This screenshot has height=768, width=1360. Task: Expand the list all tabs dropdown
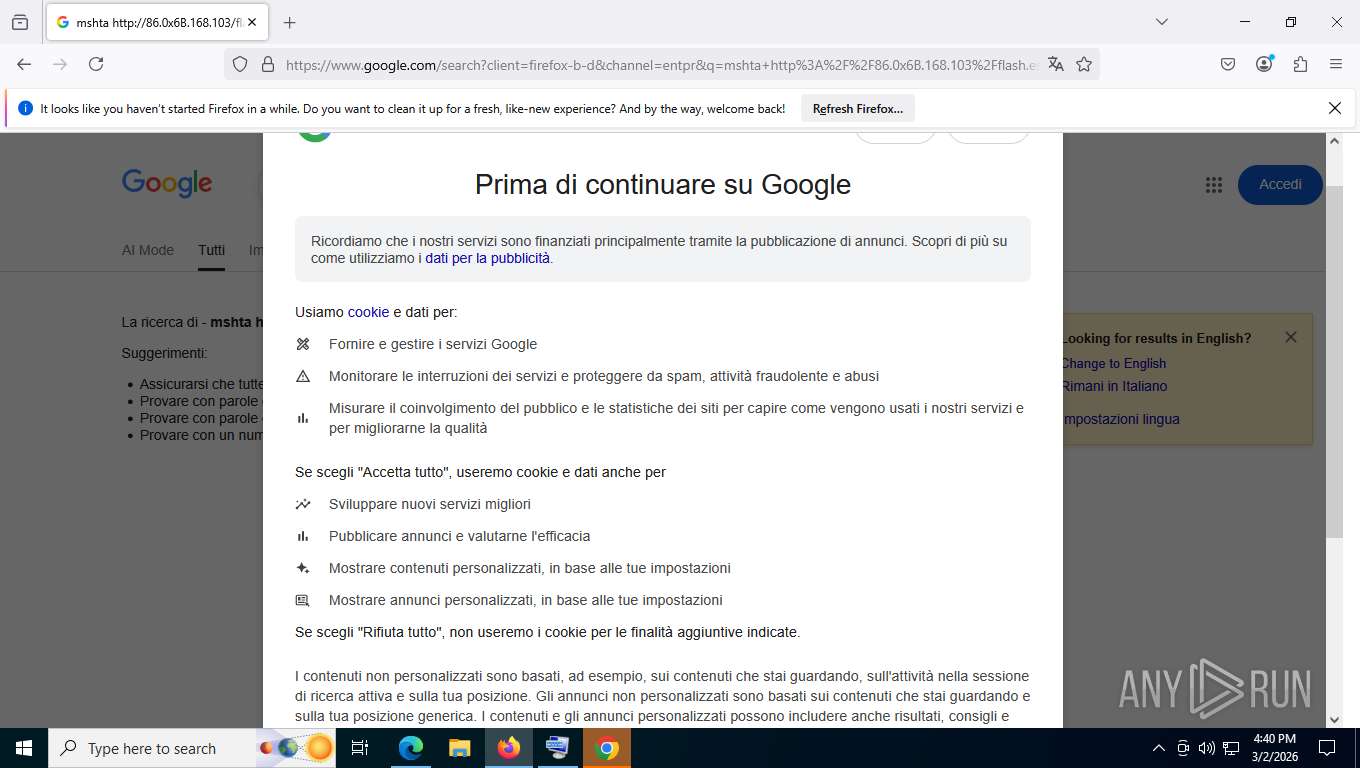(1161, 22)
